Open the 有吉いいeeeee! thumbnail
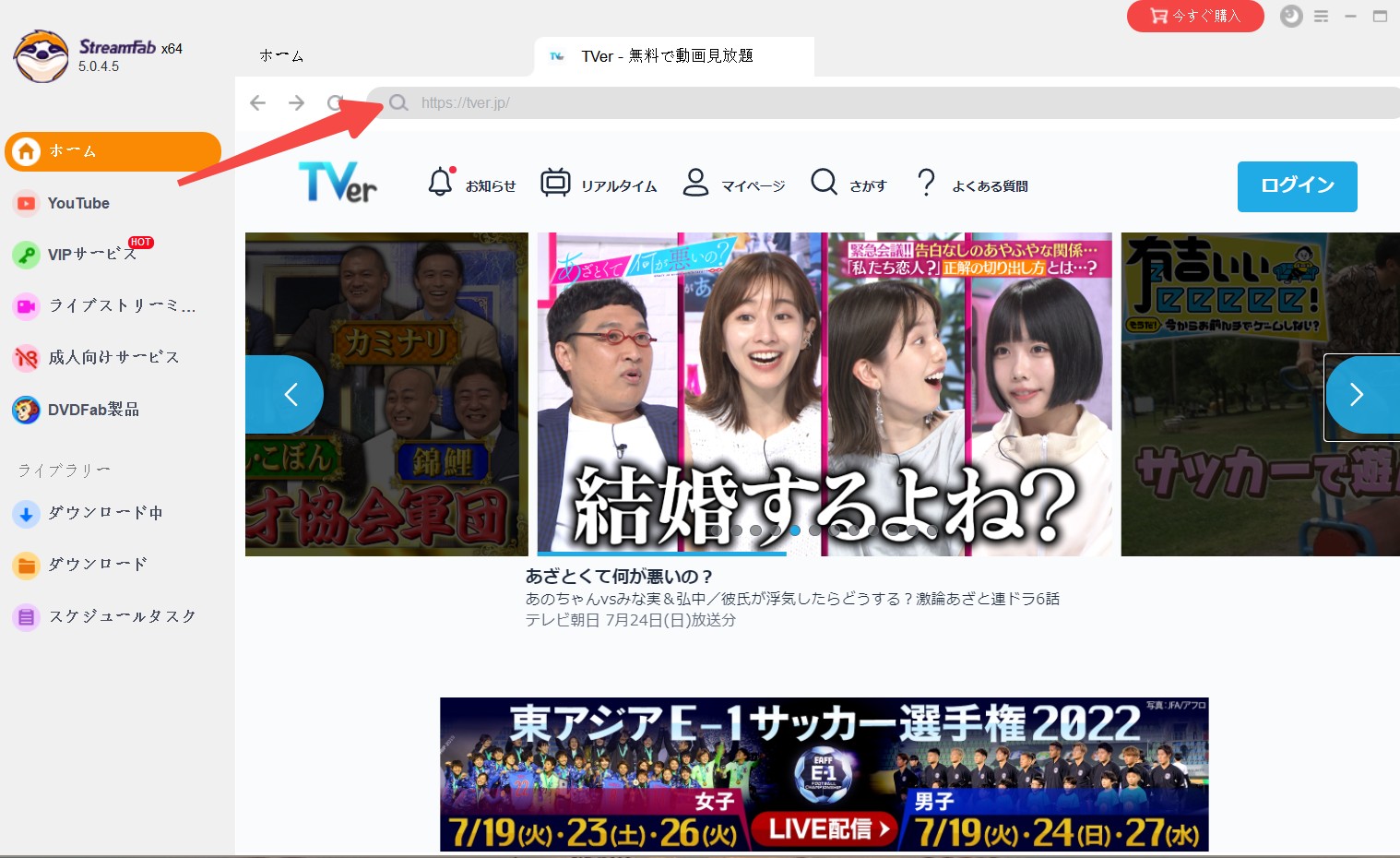1400x858 pixels. click(x=1261, y=394)
